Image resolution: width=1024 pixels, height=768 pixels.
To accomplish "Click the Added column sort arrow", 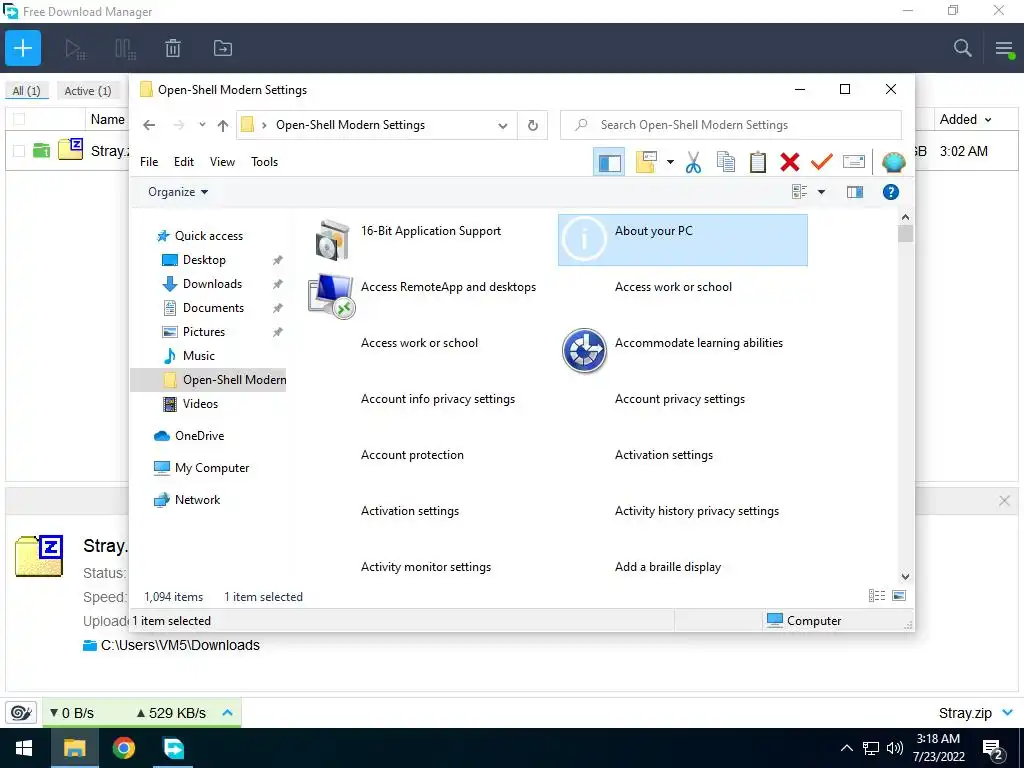I will [x=988, y=120].
